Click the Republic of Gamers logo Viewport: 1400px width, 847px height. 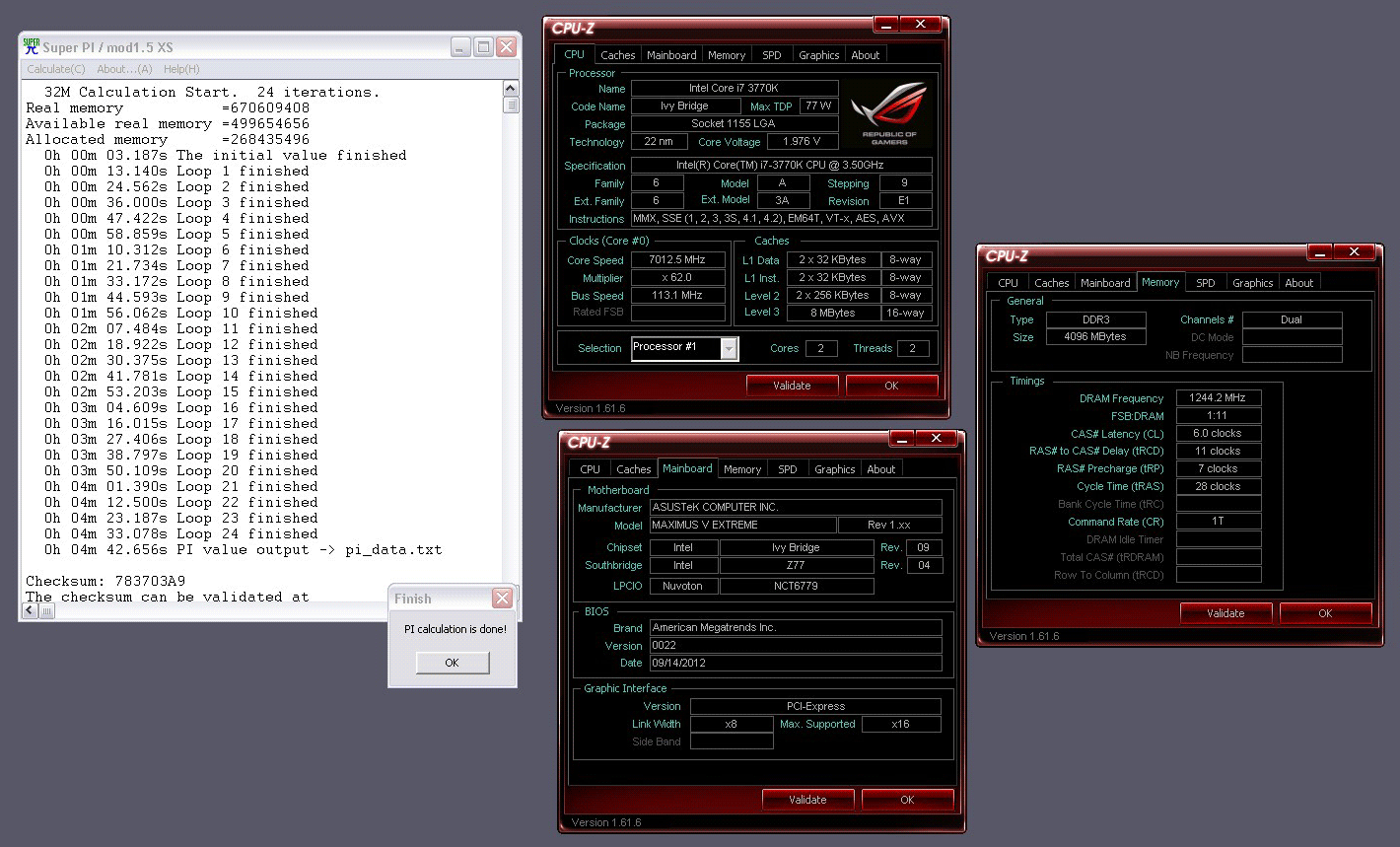(889, 113)
